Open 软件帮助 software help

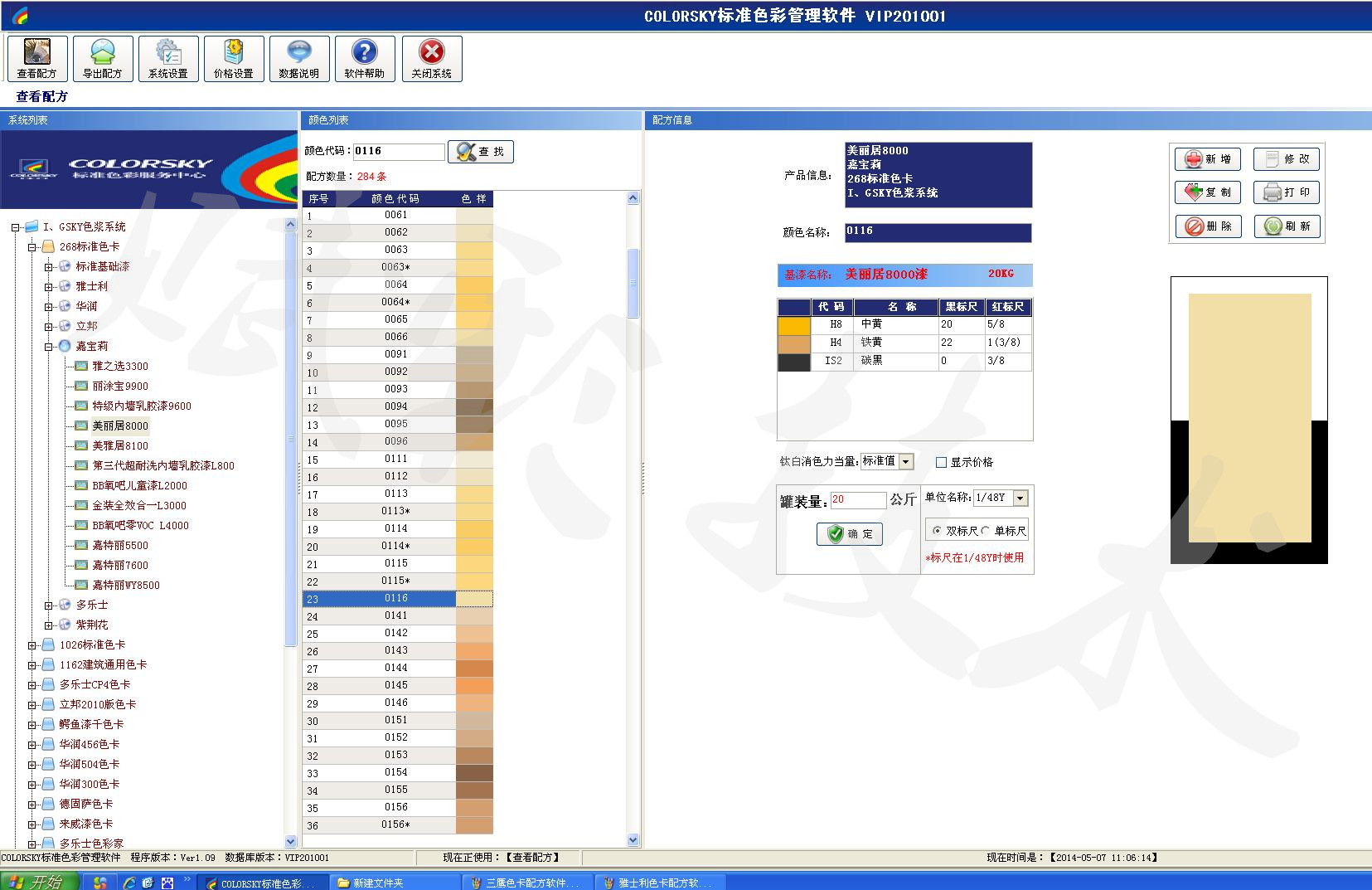[x=365, y=58]
